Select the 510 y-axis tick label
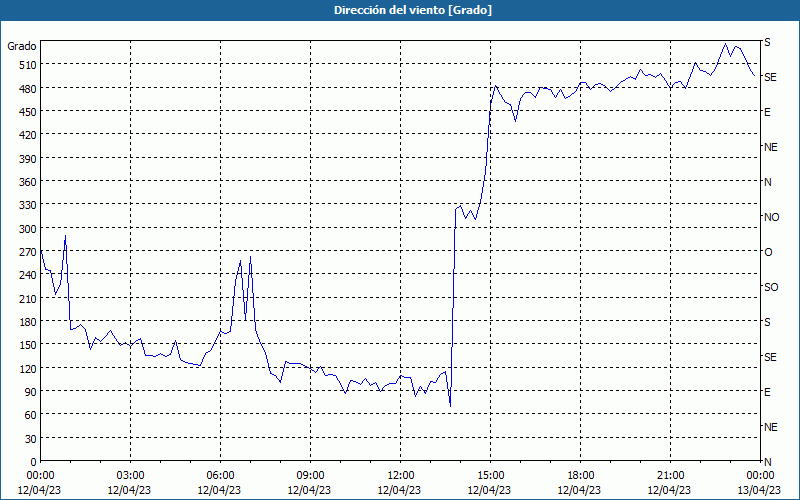 pos(29,65)
